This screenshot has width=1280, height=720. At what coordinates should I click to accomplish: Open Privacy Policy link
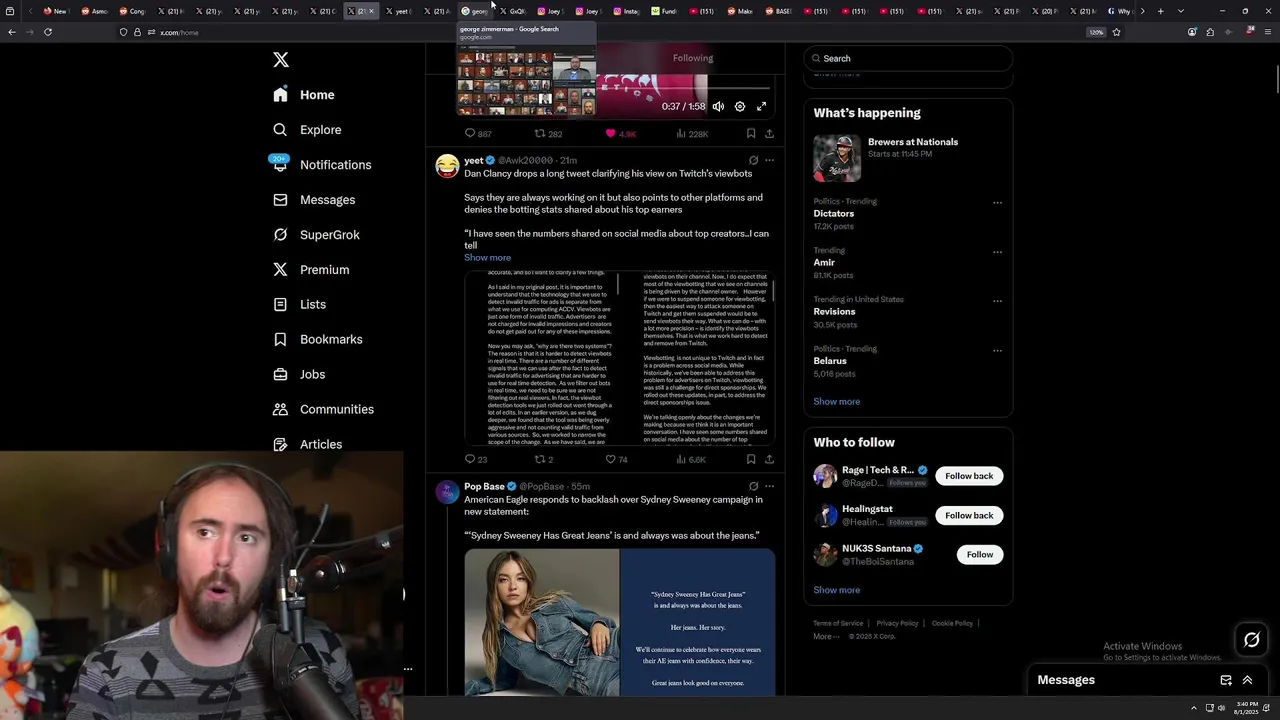(x=897, y=623)
